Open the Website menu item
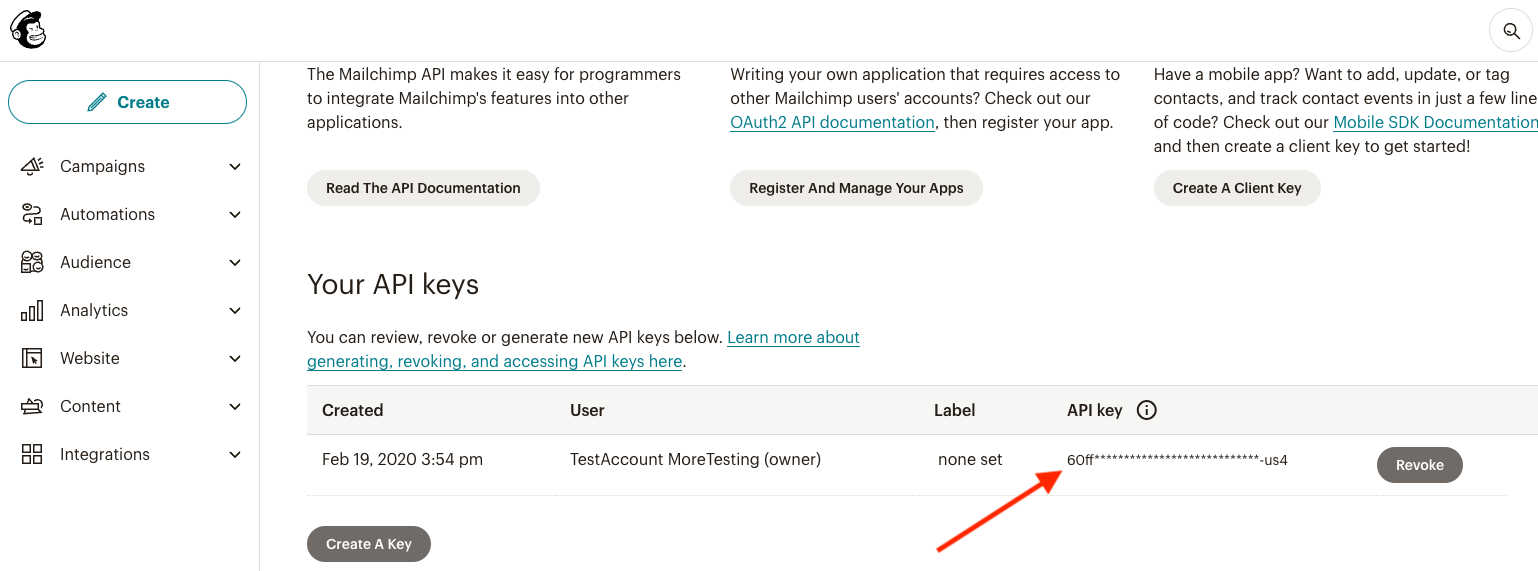1538x571 pixels. [x=130, y=358]
